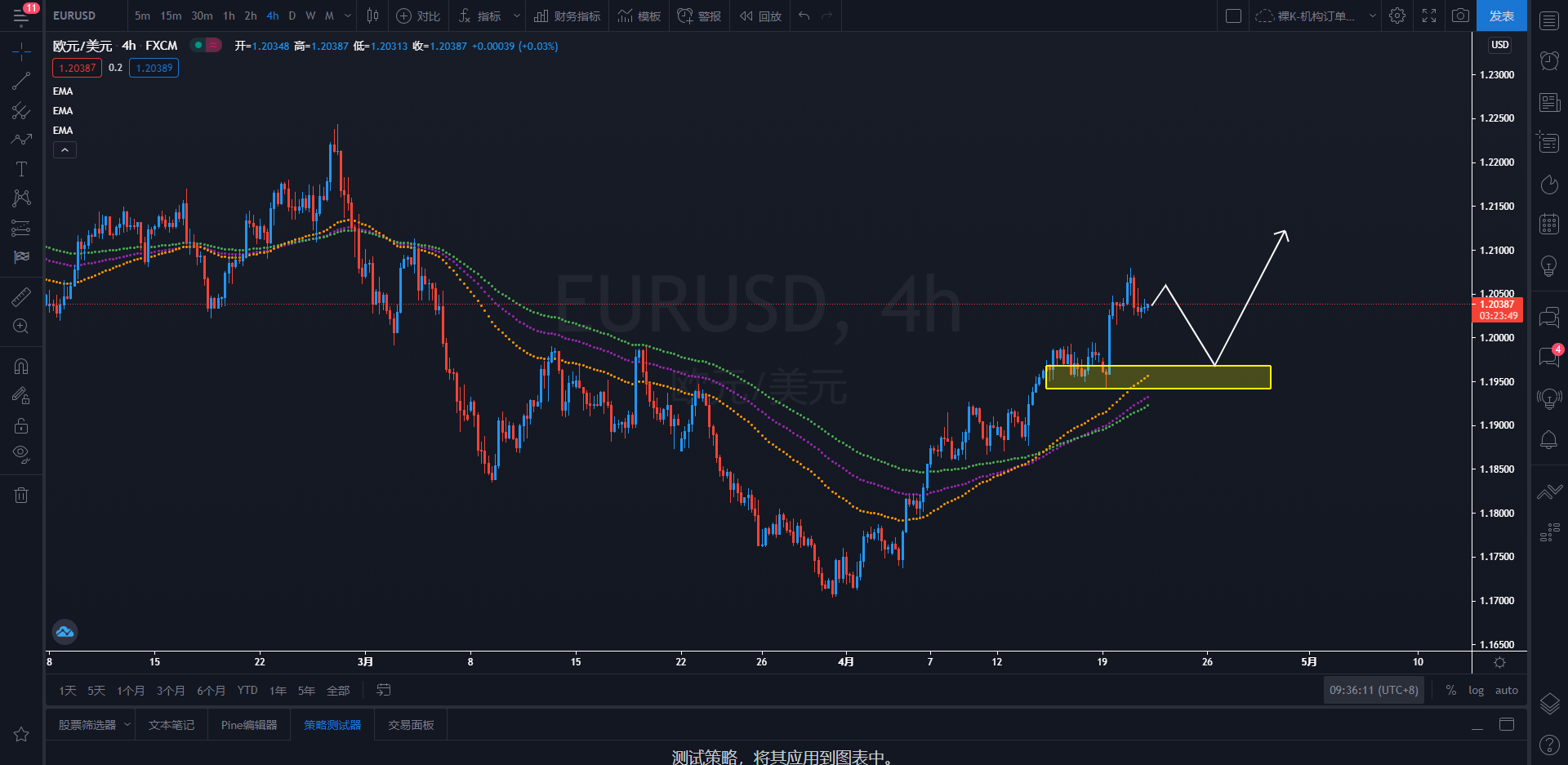Take a chart snapshot with camera icon
The image size is (1568, 765).
pos(1460,16)
